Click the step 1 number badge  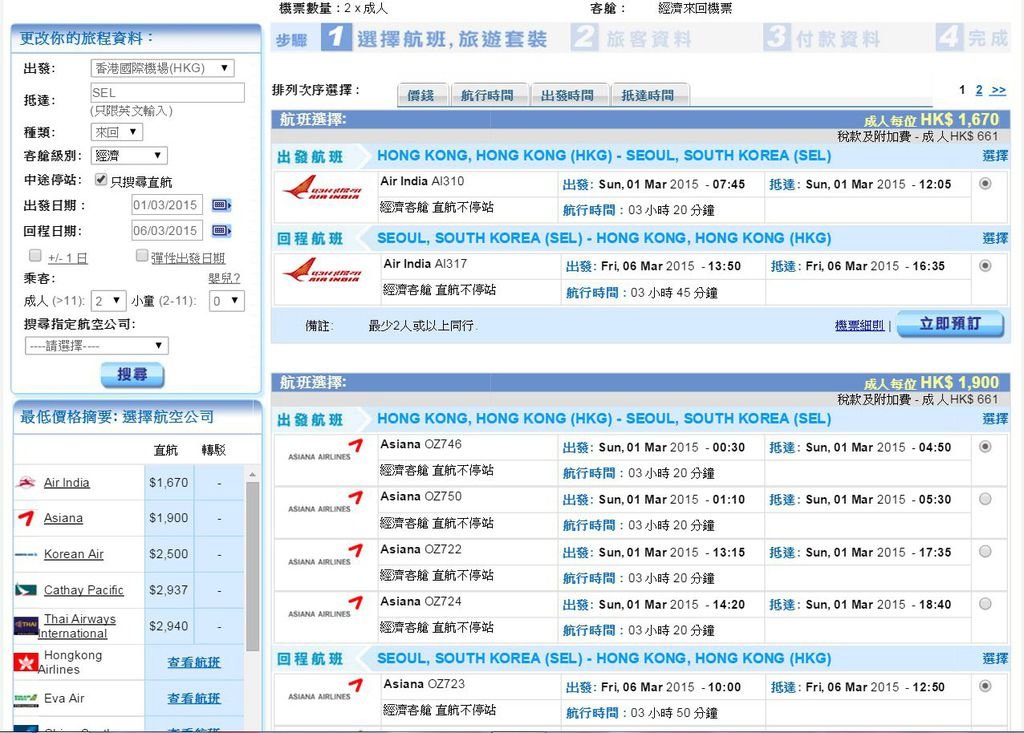(336, 38)
